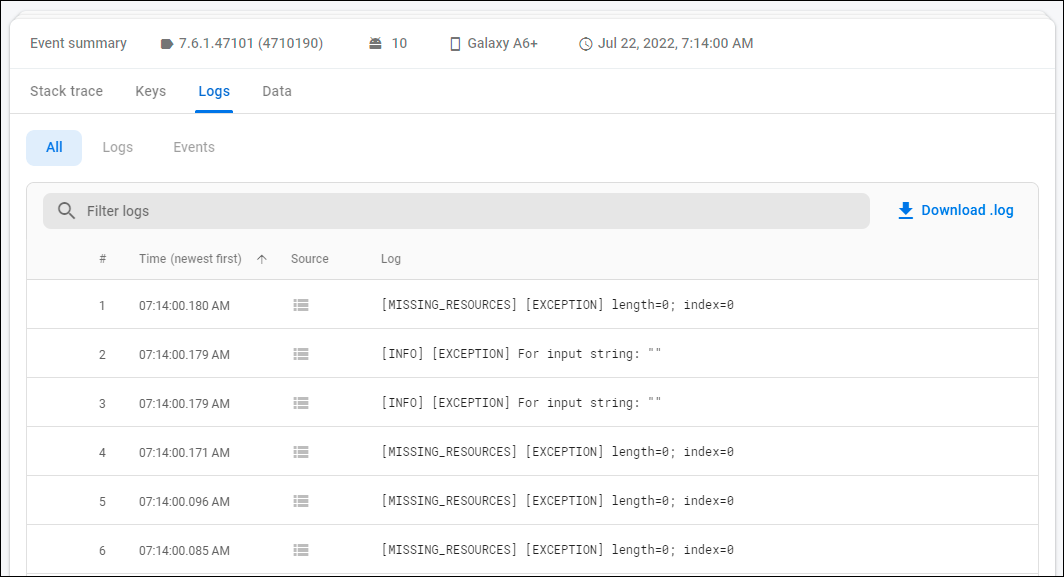Image resolution: width=1064 pixels, height=577 pixels.
Task: Select the All filter chip
Action: tap(54, 147)
